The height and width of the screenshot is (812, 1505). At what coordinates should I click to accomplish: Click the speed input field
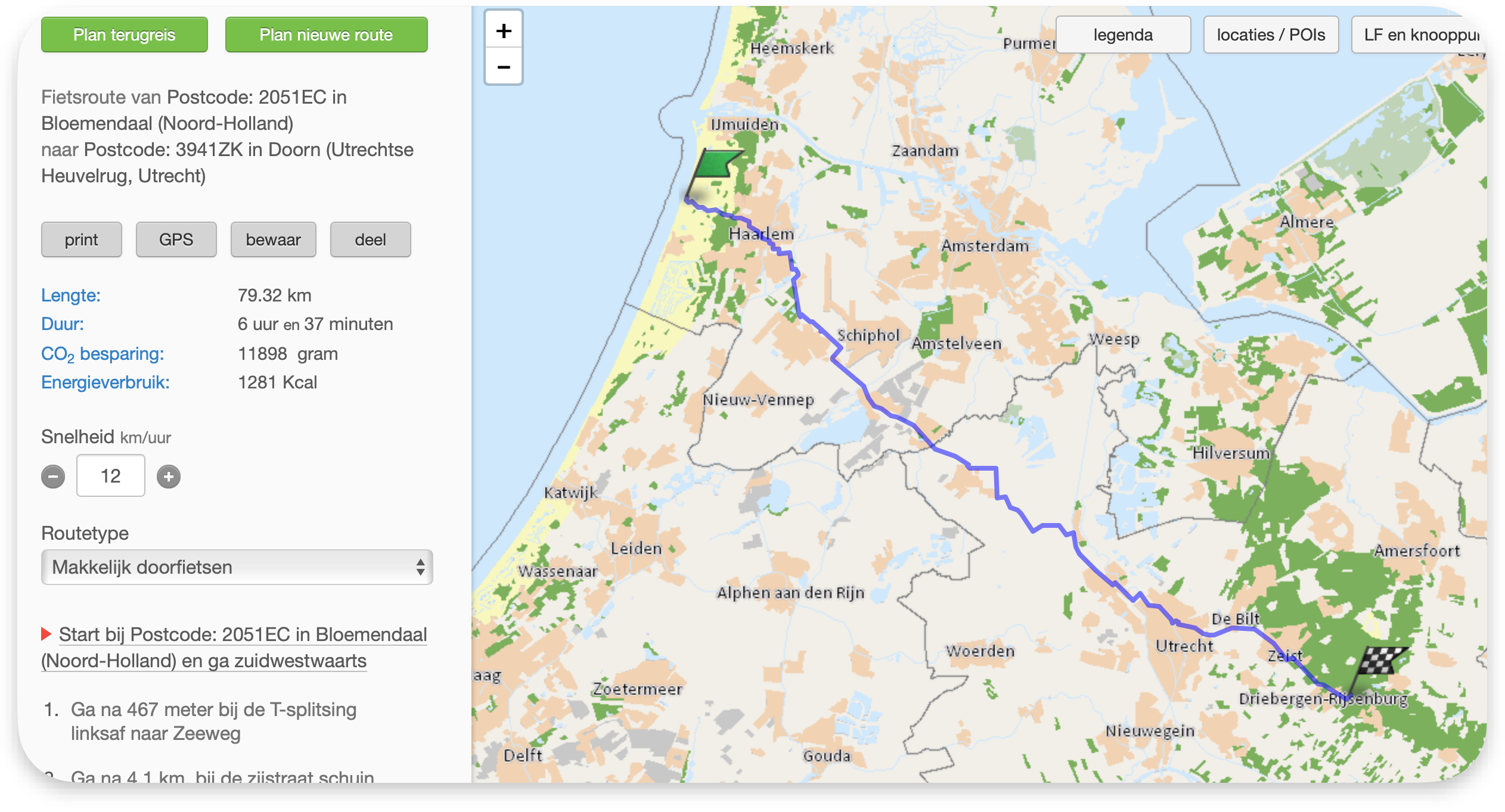pos(111,476)
